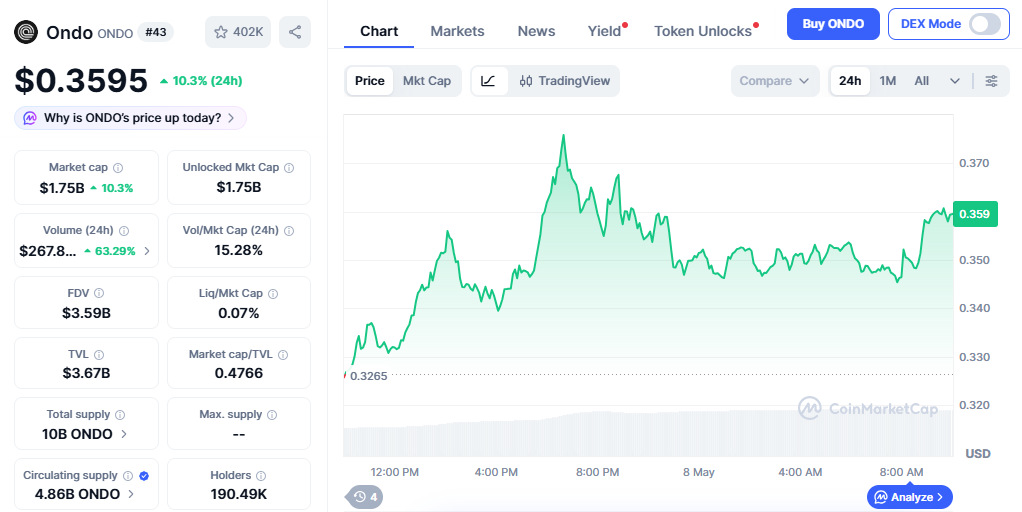Open the Yield tab

click(604, 31)
